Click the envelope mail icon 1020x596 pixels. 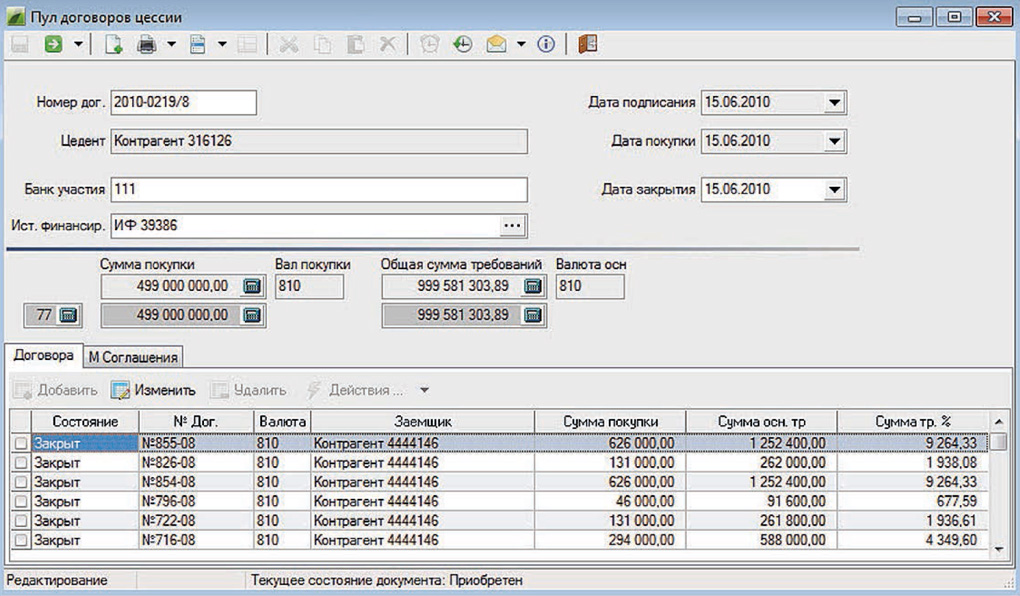(x=497, y=45)
